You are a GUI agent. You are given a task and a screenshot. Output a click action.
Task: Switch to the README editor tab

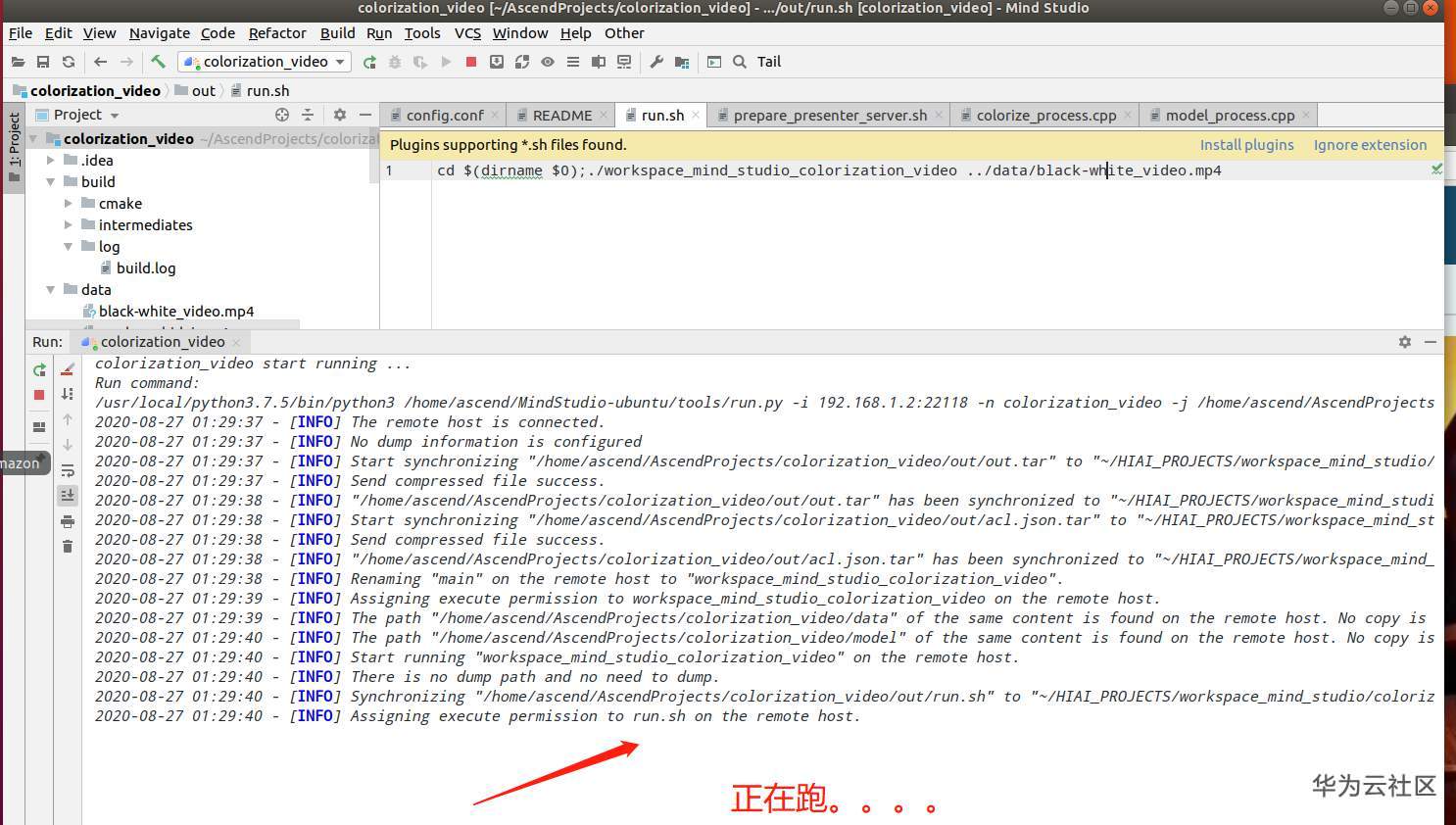[561, 116]
